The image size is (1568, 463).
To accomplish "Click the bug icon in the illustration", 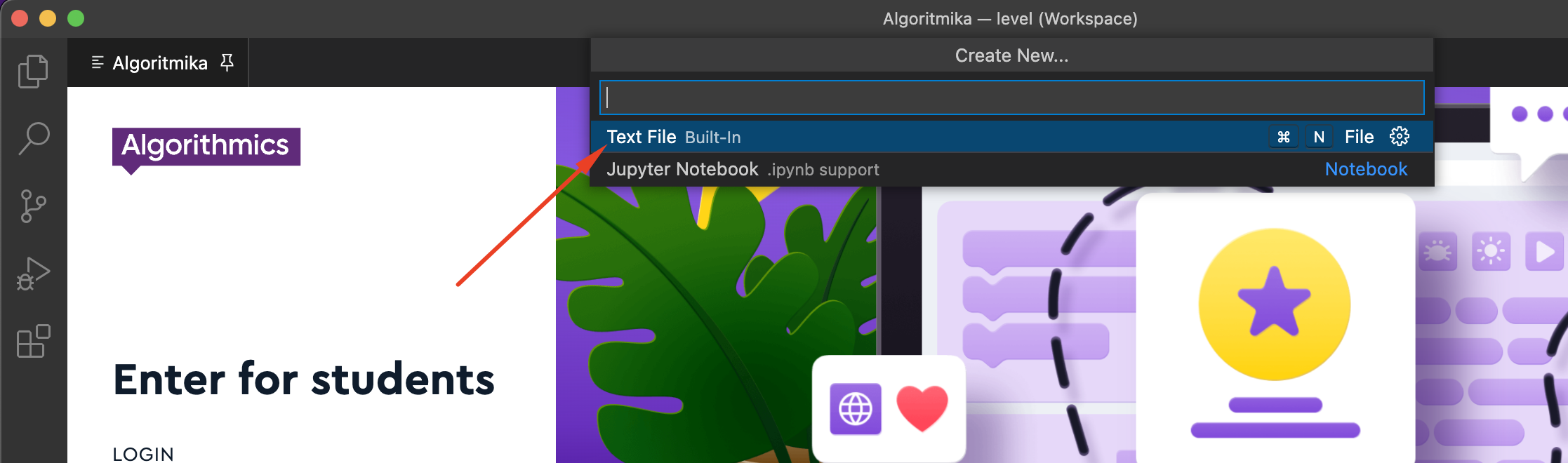I will tap(1437, 251).
